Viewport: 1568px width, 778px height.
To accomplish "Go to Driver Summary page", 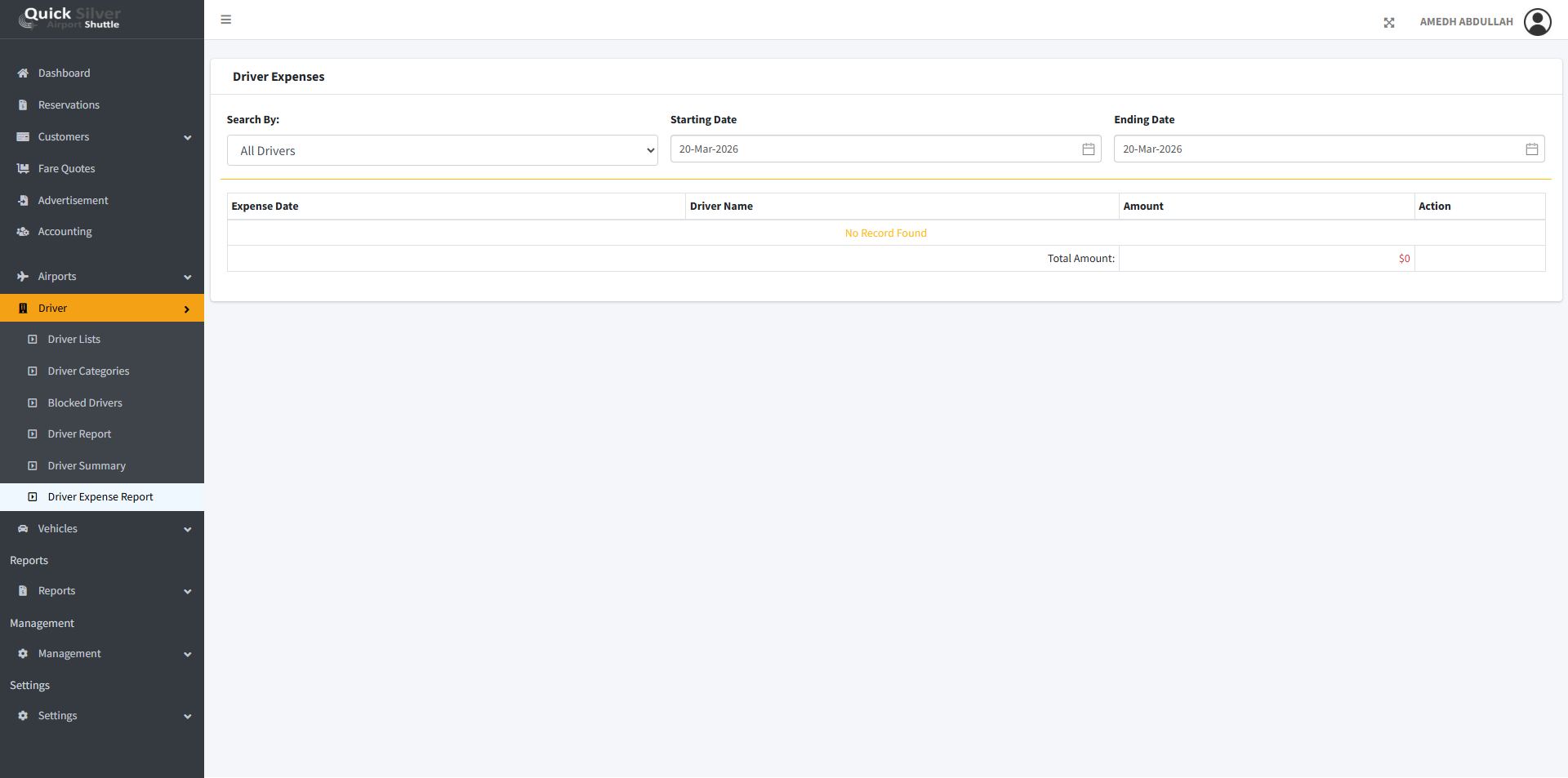I will [x=87, y=466].
